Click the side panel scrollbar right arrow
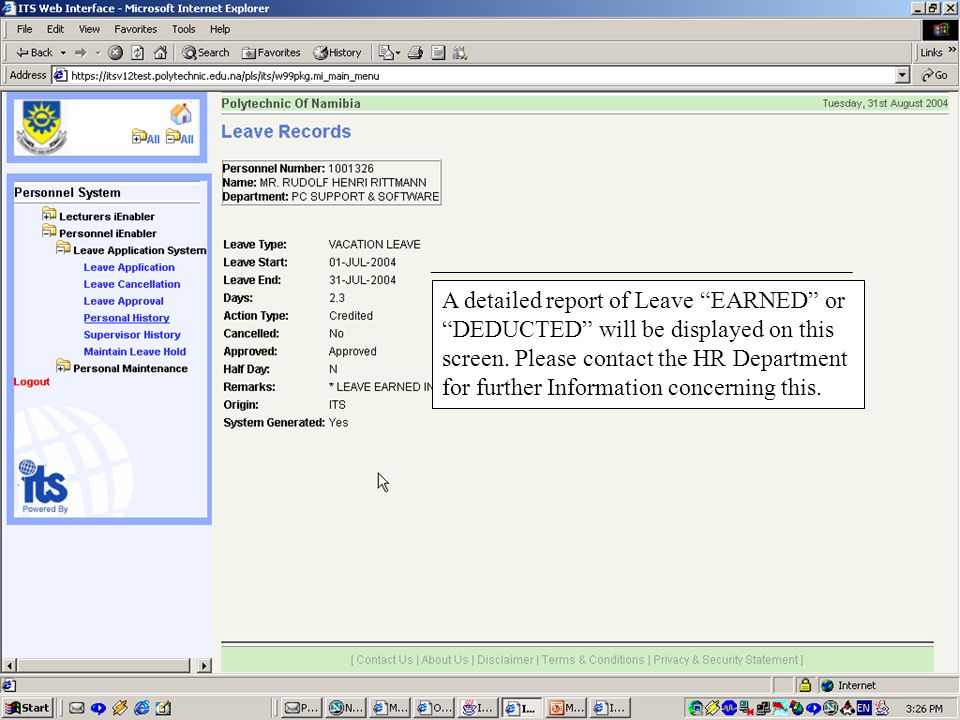The image size is (960, 720). 204,665
